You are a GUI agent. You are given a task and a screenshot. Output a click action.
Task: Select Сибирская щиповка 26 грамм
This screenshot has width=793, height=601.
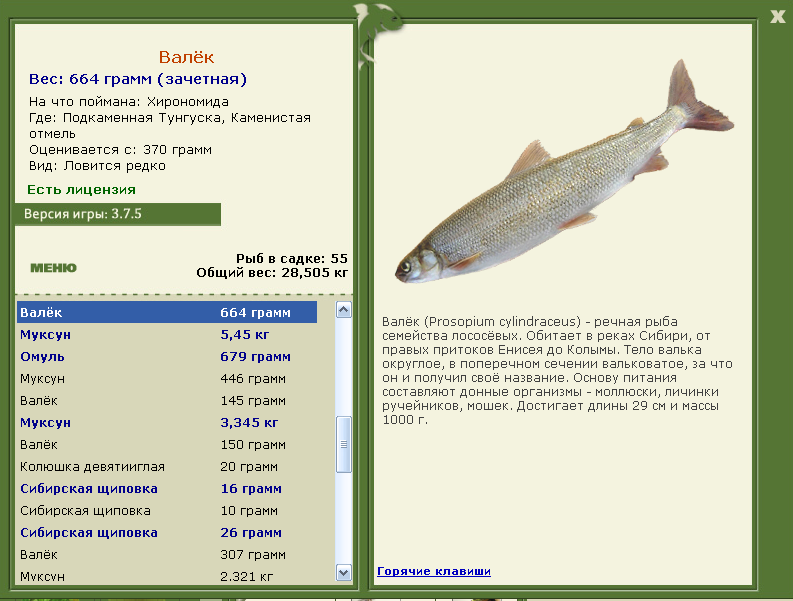pos(167,533)
